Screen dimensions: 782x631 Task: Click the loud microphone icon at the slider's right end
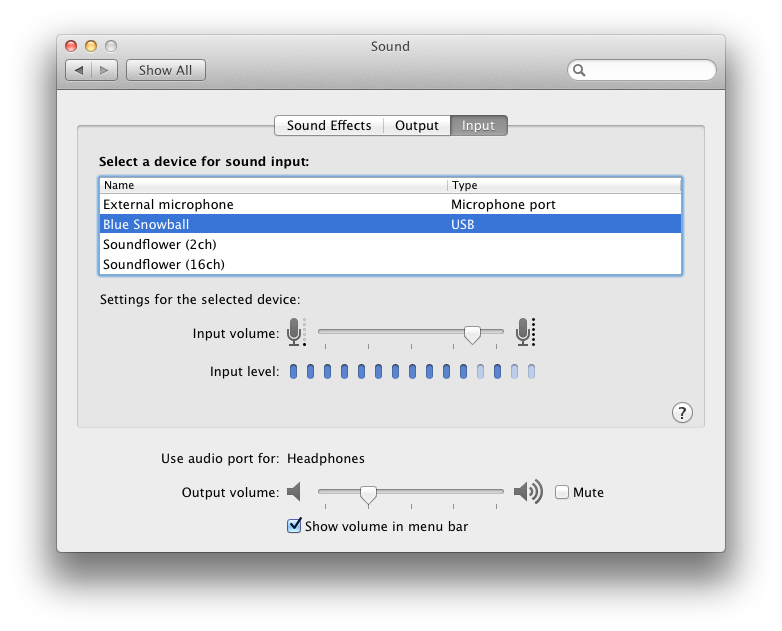pos(525,332)
